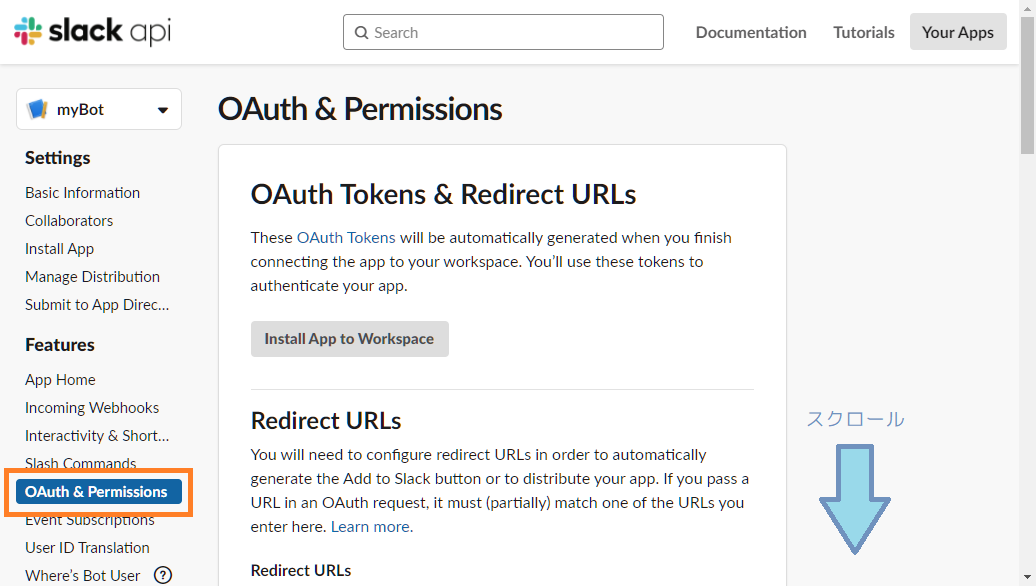1036x586 pixels.
Task: Open the Learn more link
Action: coord(370,526)
